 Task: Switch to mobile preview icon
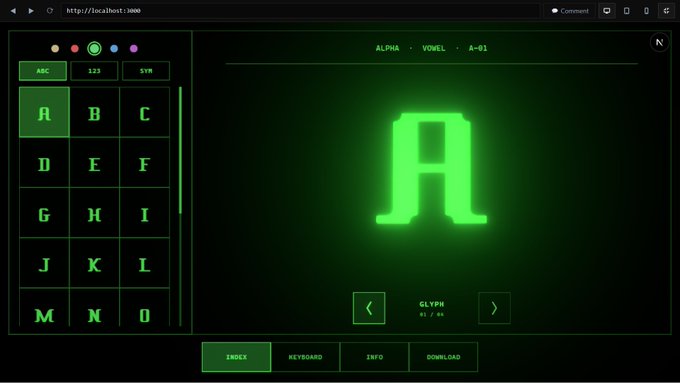click(646, 11)
